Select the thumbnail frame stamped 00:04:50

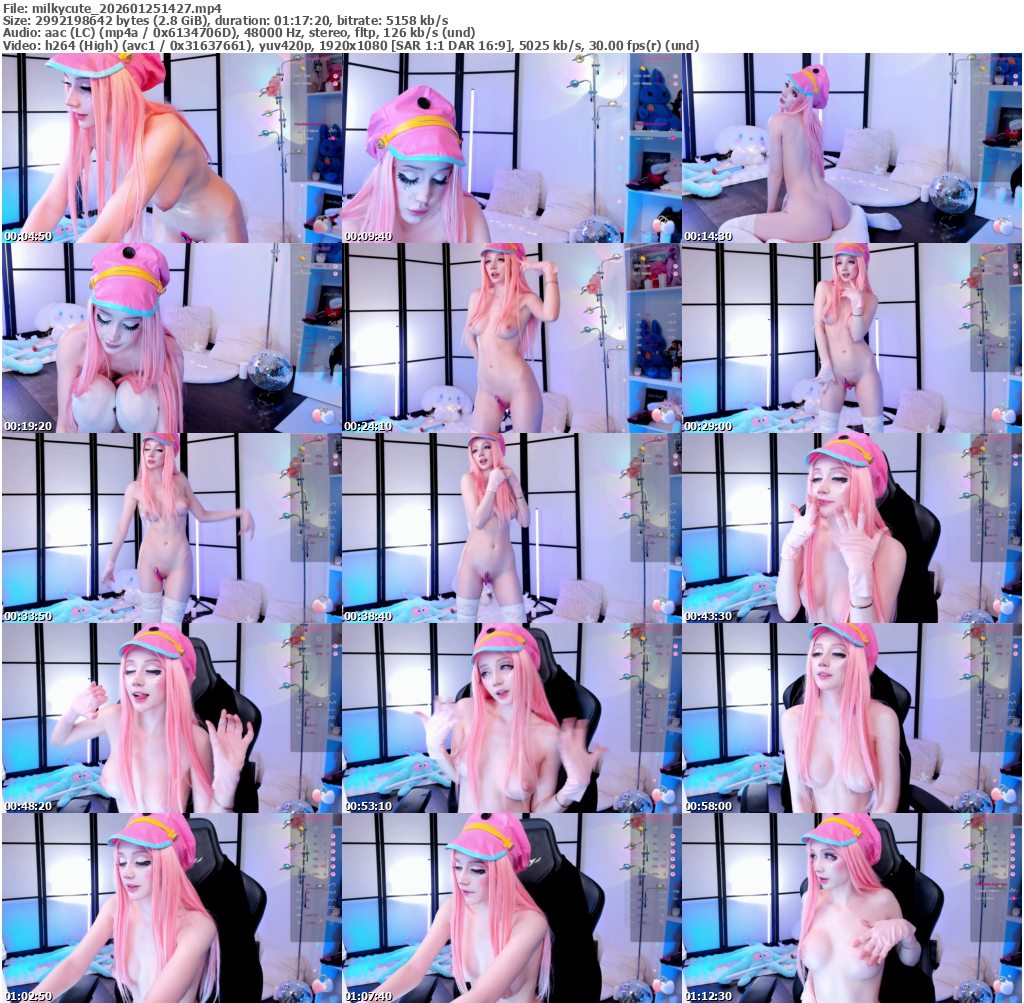pos(172,148)
